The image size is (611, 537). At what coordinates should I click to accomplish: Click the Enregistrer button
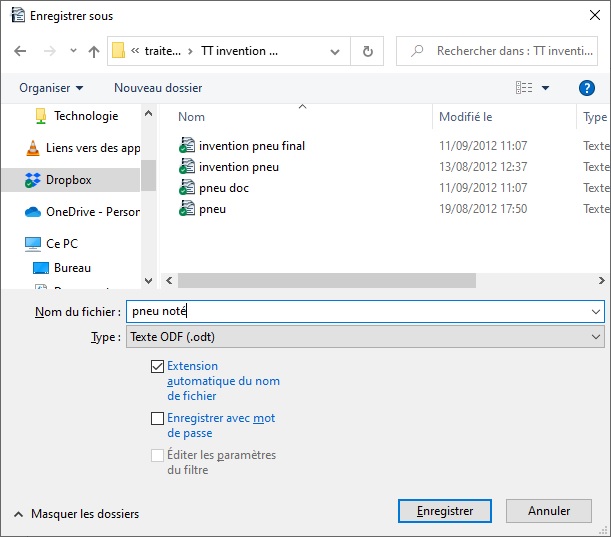(x=445, y=511)
